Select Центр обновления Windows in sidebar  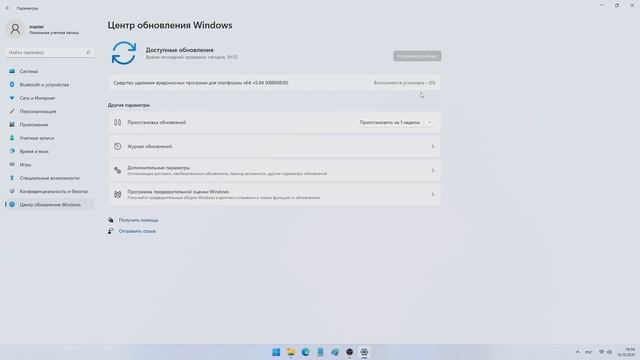click(49, 205)
